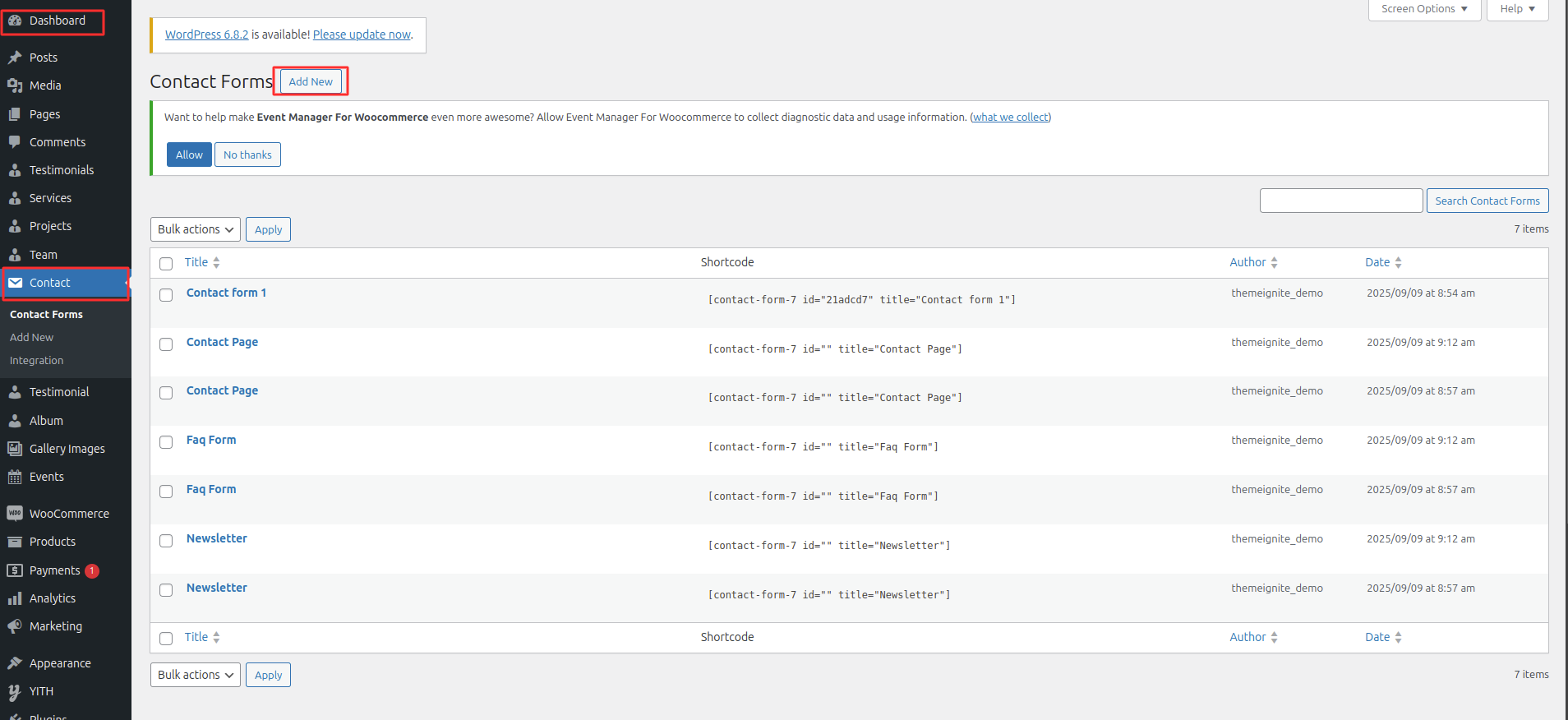Screen dimensions: 1568x720
Task: Open the WordPress 6.8.2 link
Action: 206,35
